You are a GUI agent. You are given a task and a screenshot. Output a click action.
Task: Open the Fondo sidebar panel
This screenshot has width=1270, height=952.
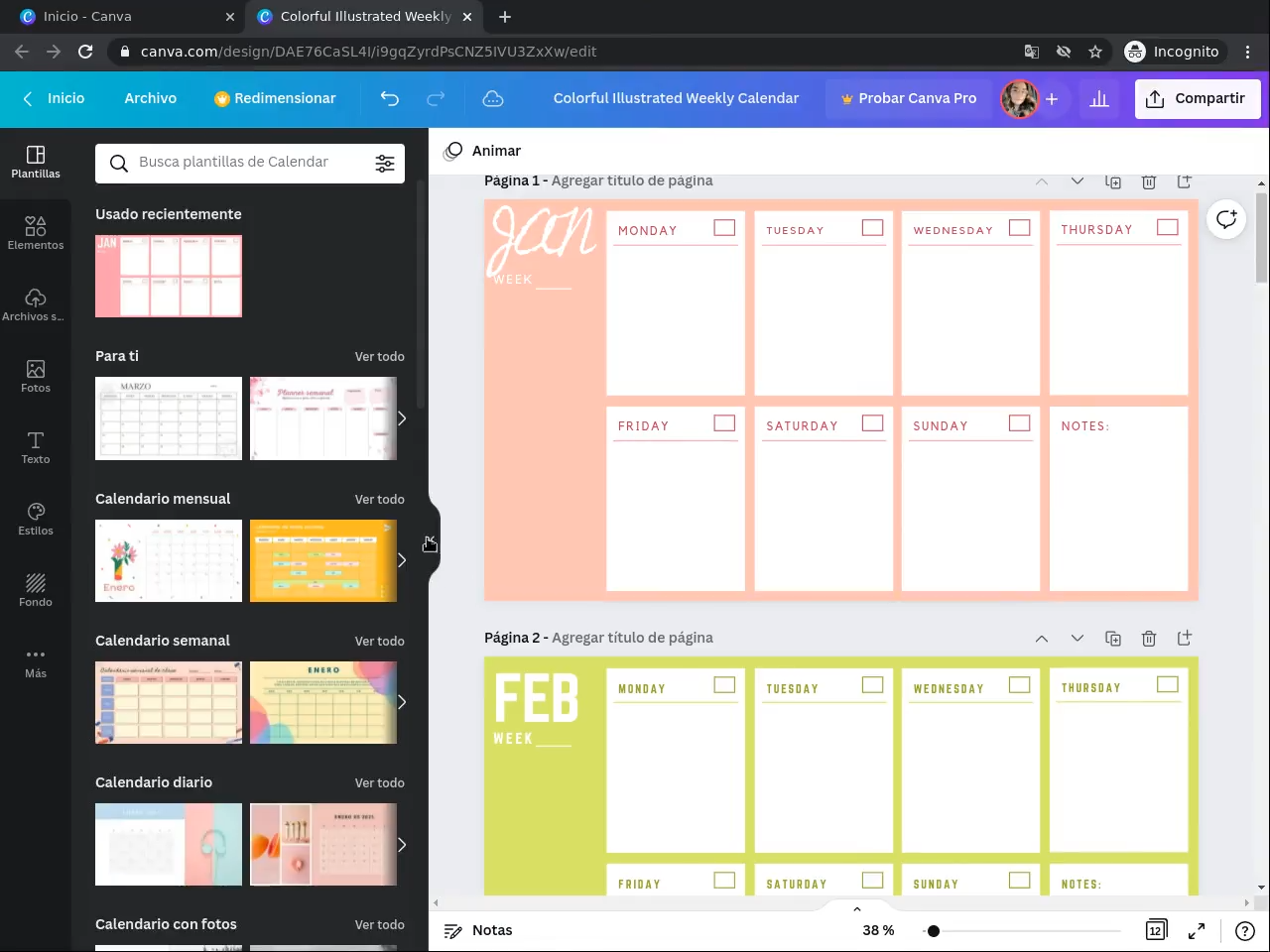(x=36, y=590)
